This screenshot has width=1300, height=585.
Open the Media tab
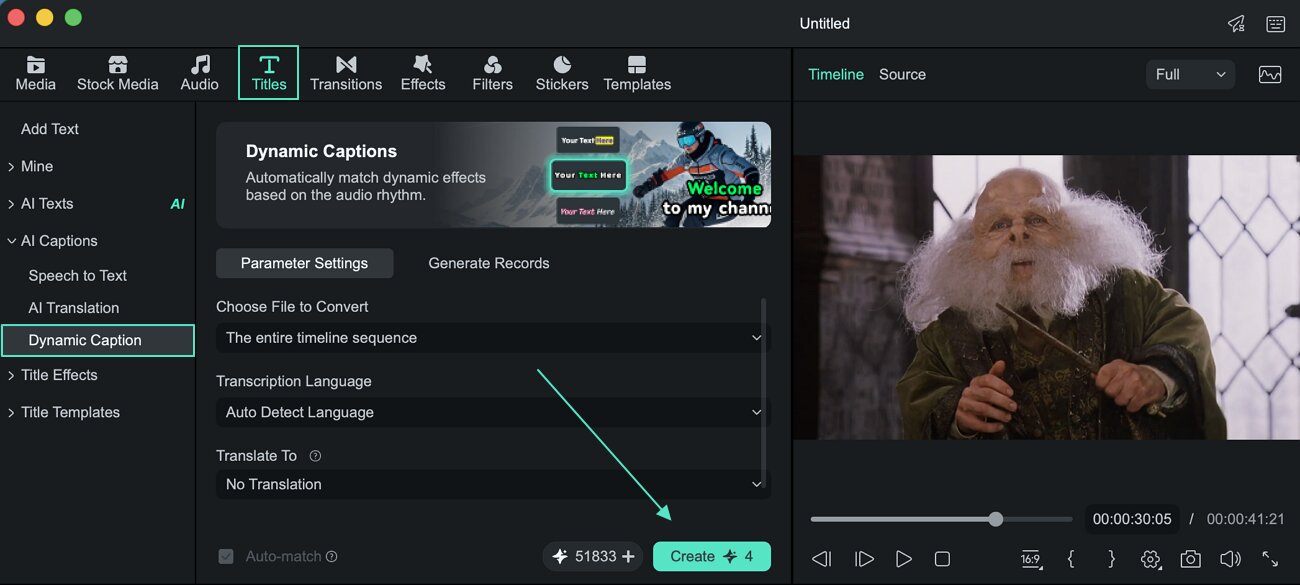[35, 74]
